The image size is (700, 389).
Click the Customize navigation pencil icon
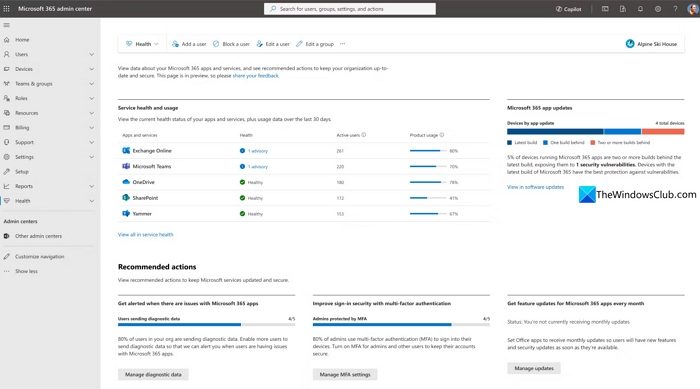click(x=7, y=257)
